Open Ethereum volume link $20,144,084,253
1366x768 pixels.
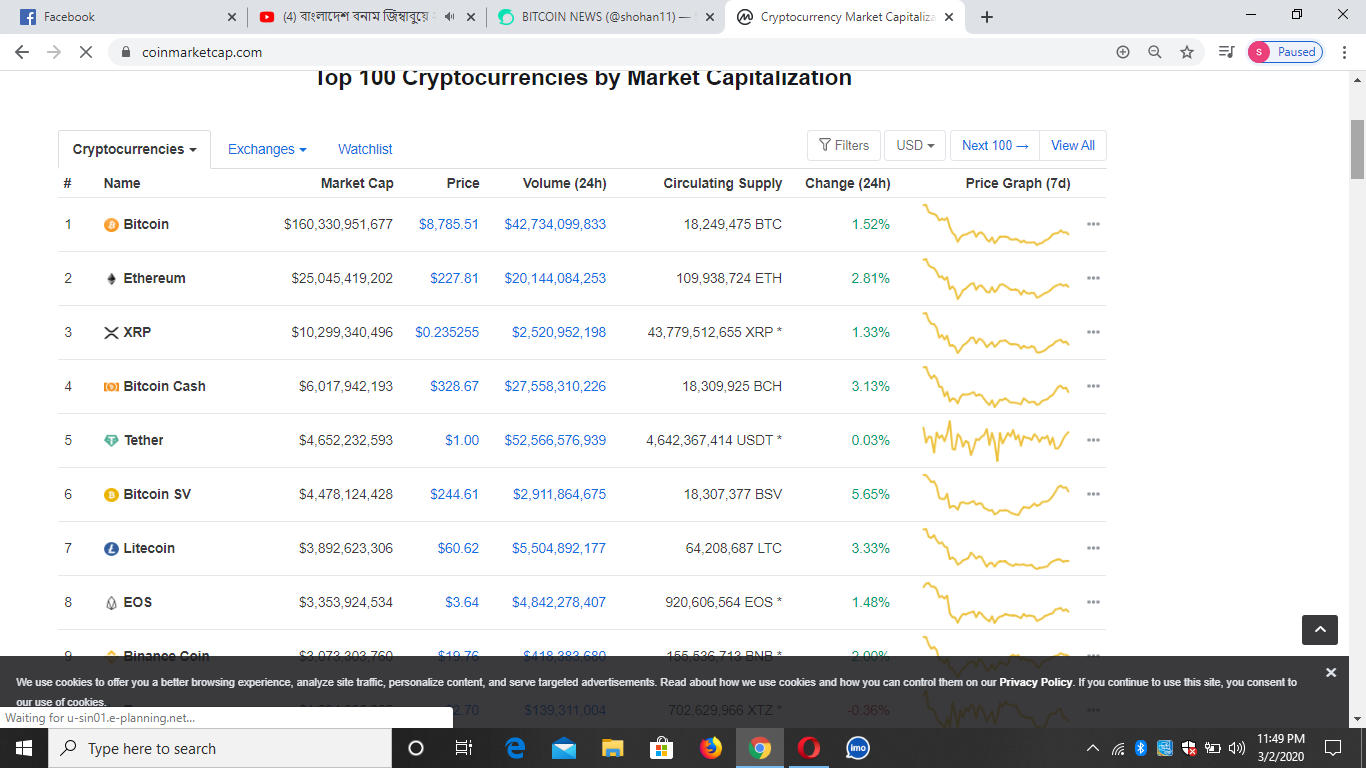pyautogui.click(x=555, y=279)
